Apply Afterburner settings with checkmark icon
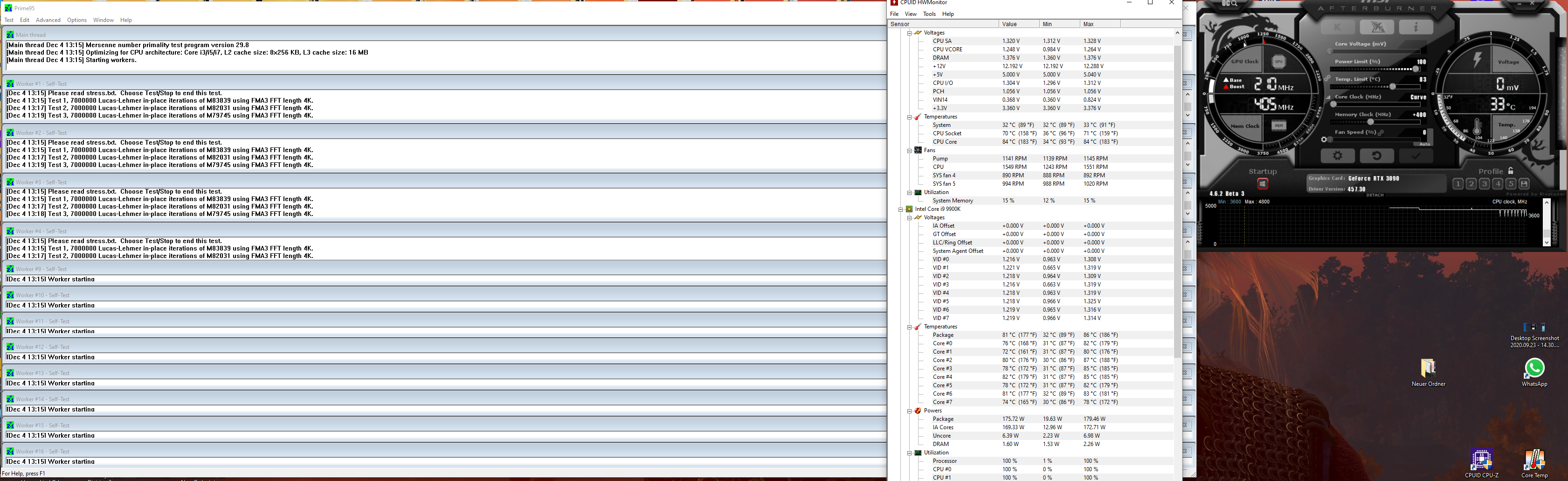Screen dimensions: 1568x481 pyautogui.click(x=1416, y=156)
